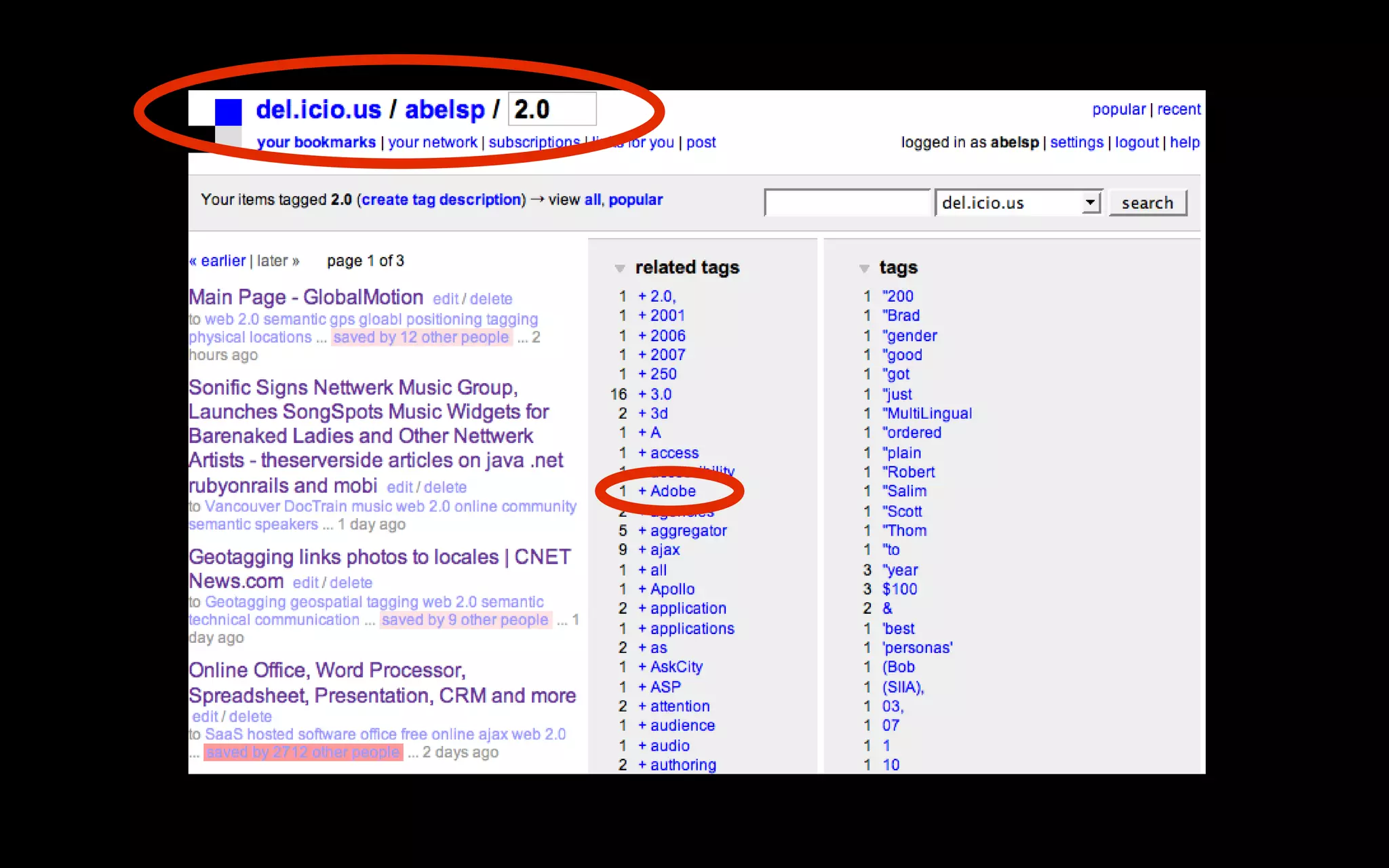Click create tag description link
The image size is (1389, 868).
pyautogui.click(x=441, y=199)
